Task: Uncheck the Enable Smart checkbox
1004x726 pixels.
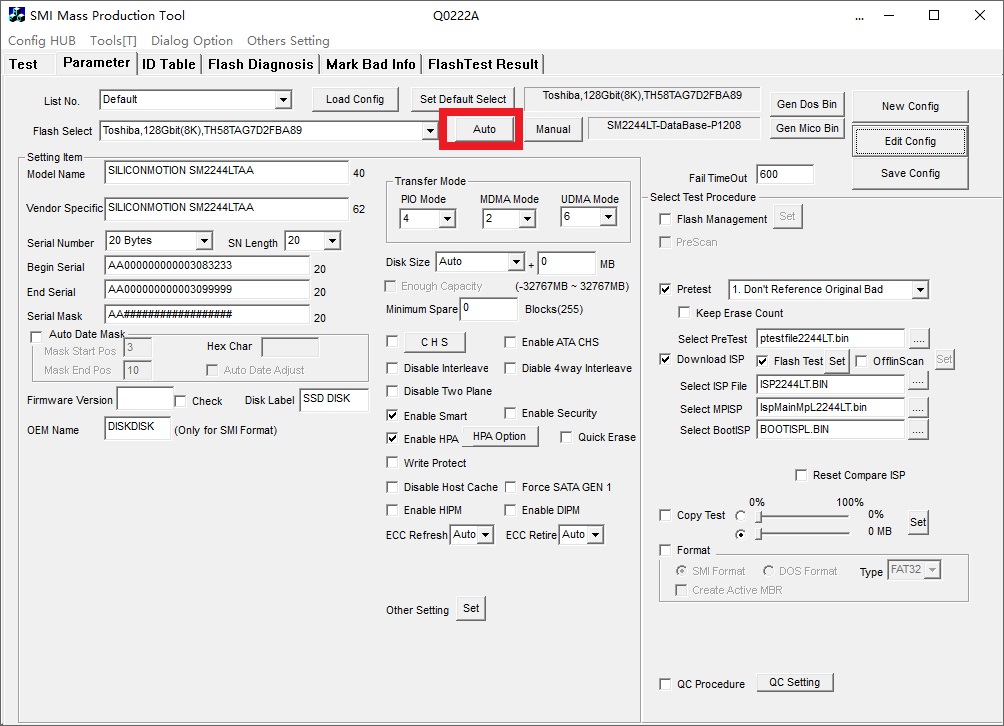Action: click(x=392, y=415)
